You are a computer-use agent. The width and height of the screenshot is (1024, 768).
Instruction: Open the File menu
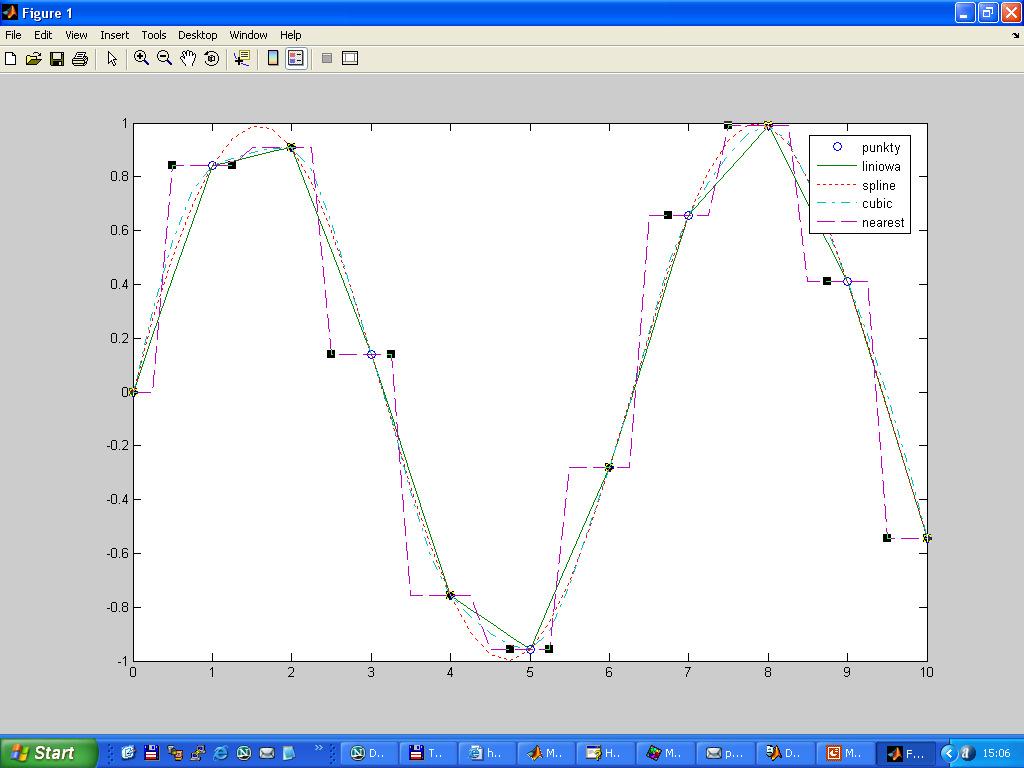click(x=13, y=35)
